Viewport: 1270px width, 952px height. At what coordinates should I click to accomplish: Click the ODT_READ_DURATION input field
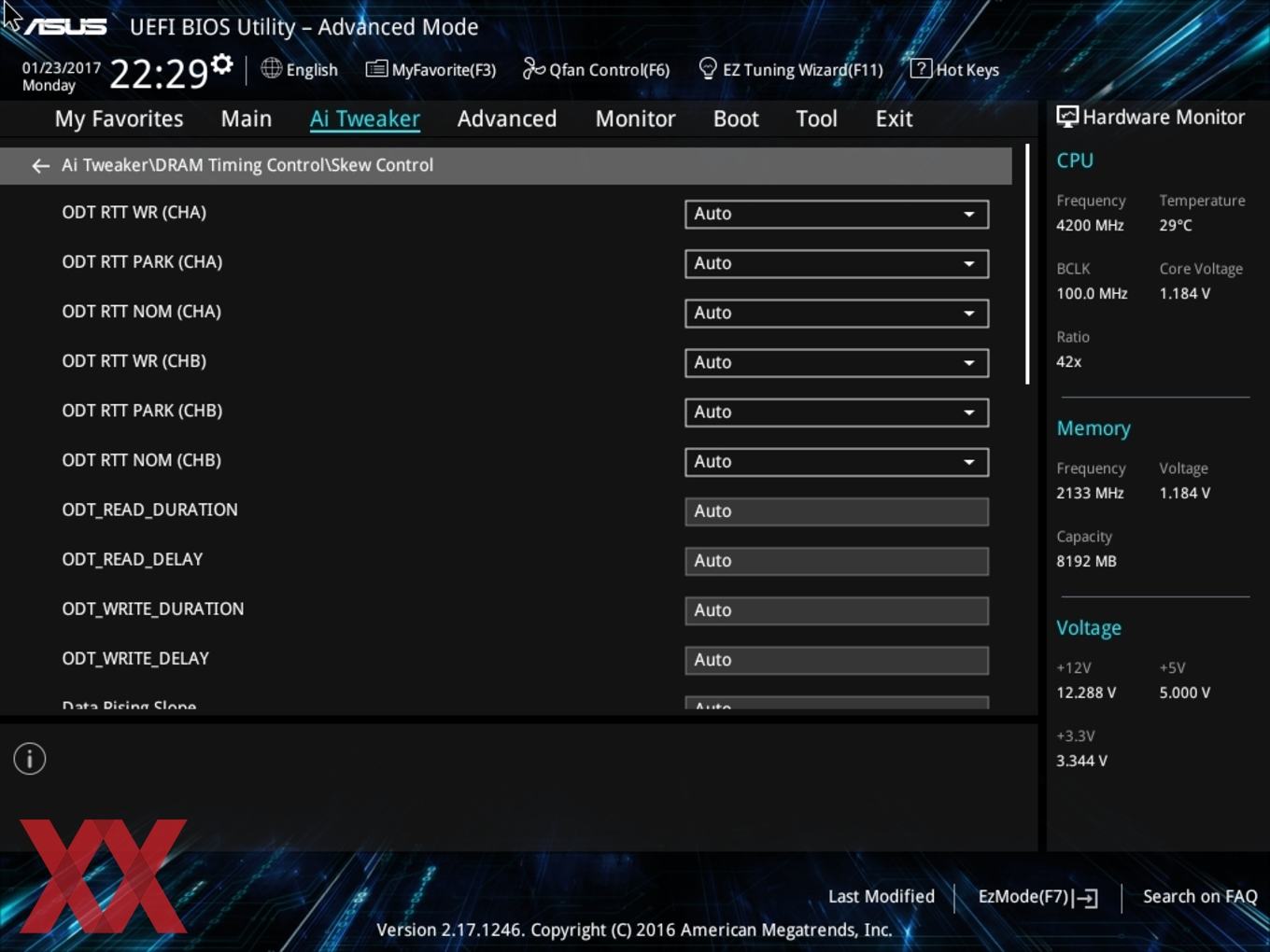837,511
